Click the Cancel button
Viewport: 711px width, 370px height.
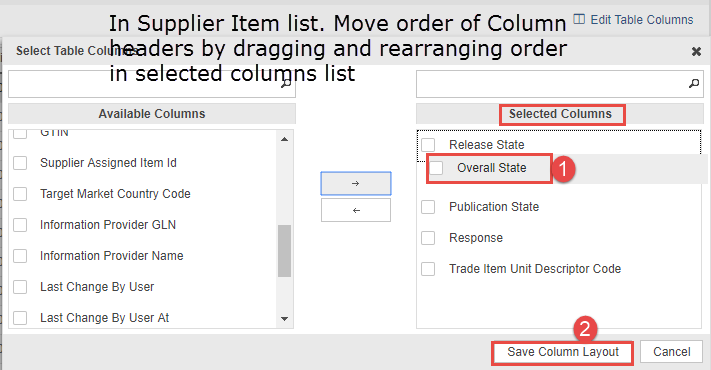(x=672, y=352)
